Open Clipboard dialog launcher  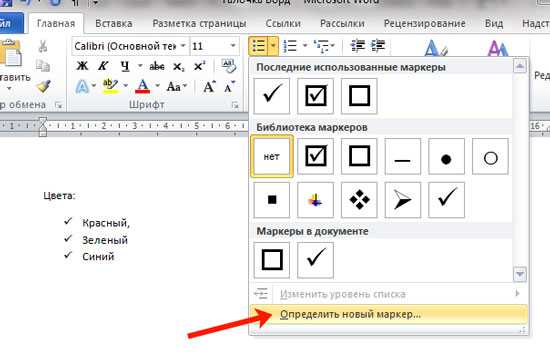[x=58, y=105]
